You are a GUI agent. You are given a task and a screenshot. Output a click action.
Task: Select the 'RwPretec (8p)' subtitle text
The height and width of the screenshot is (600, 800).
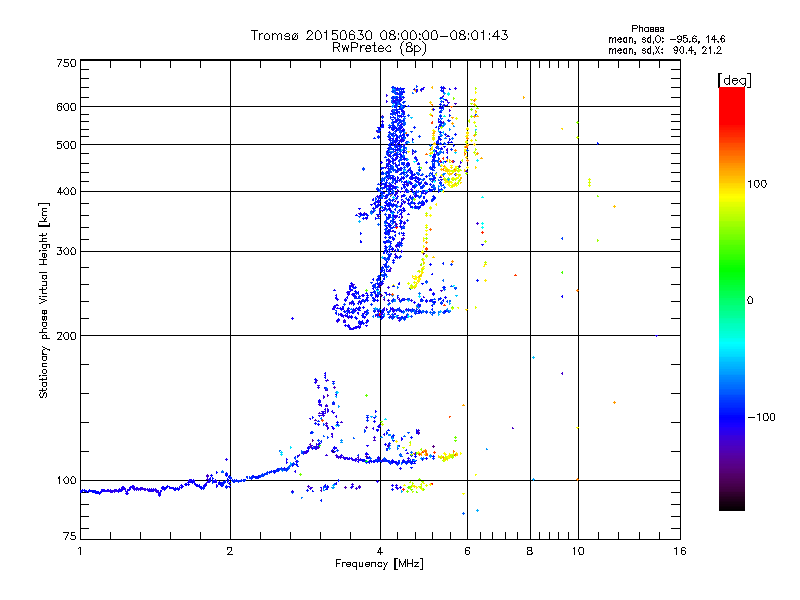click(x=379, y=48)
